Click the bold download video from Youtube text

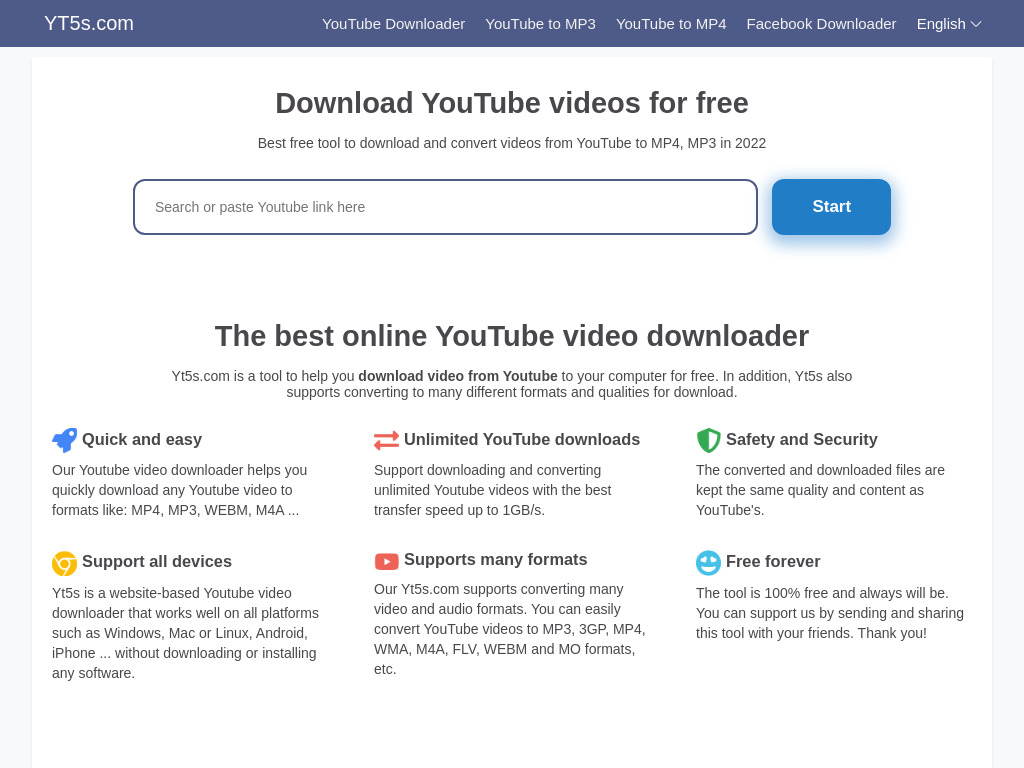(458, 376)
